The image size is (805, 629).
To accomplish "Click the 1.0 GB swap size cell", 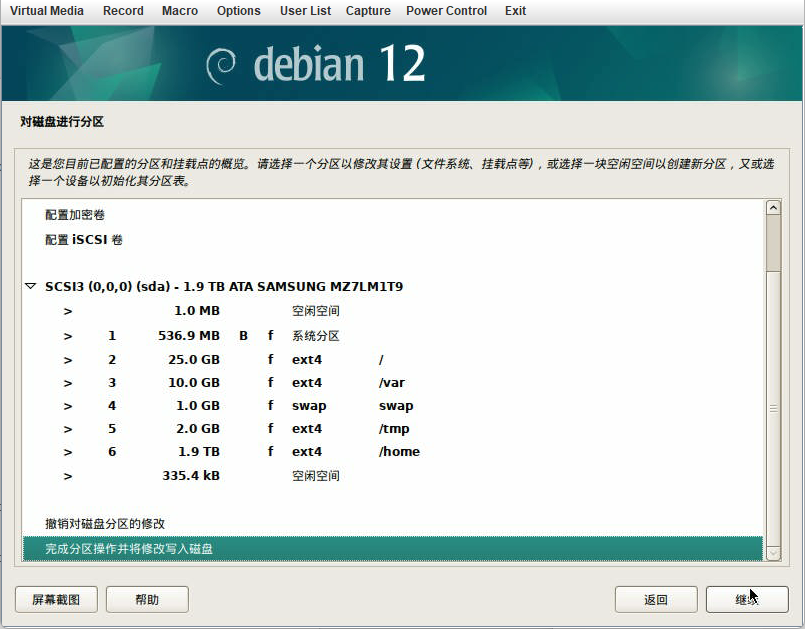I will (x=198, y=406).
